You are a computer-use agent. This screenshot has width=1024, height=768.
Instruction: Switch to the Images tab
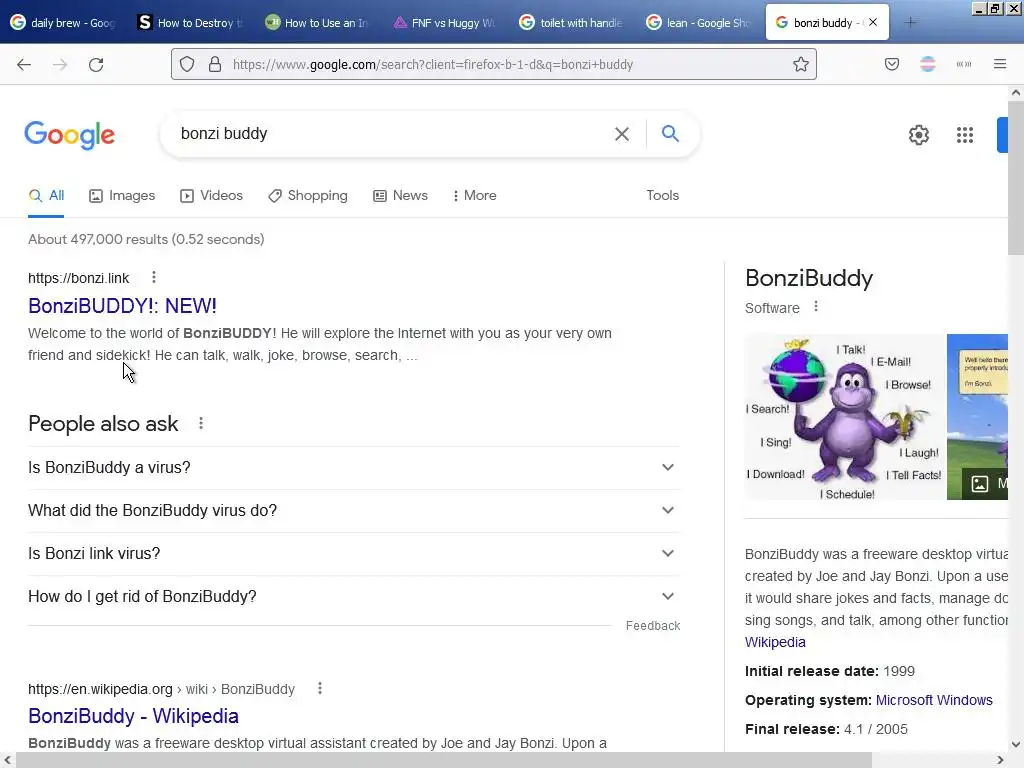[x=122, y=195]
